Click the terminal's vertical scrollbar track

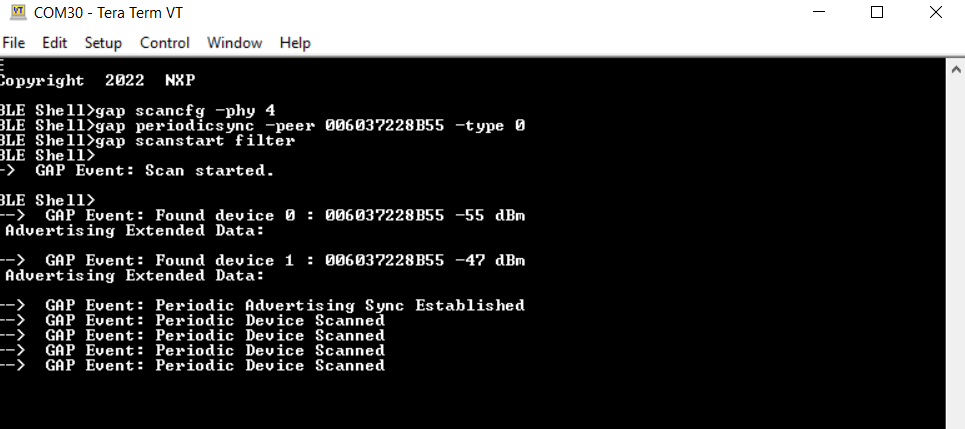pos(955,240)
